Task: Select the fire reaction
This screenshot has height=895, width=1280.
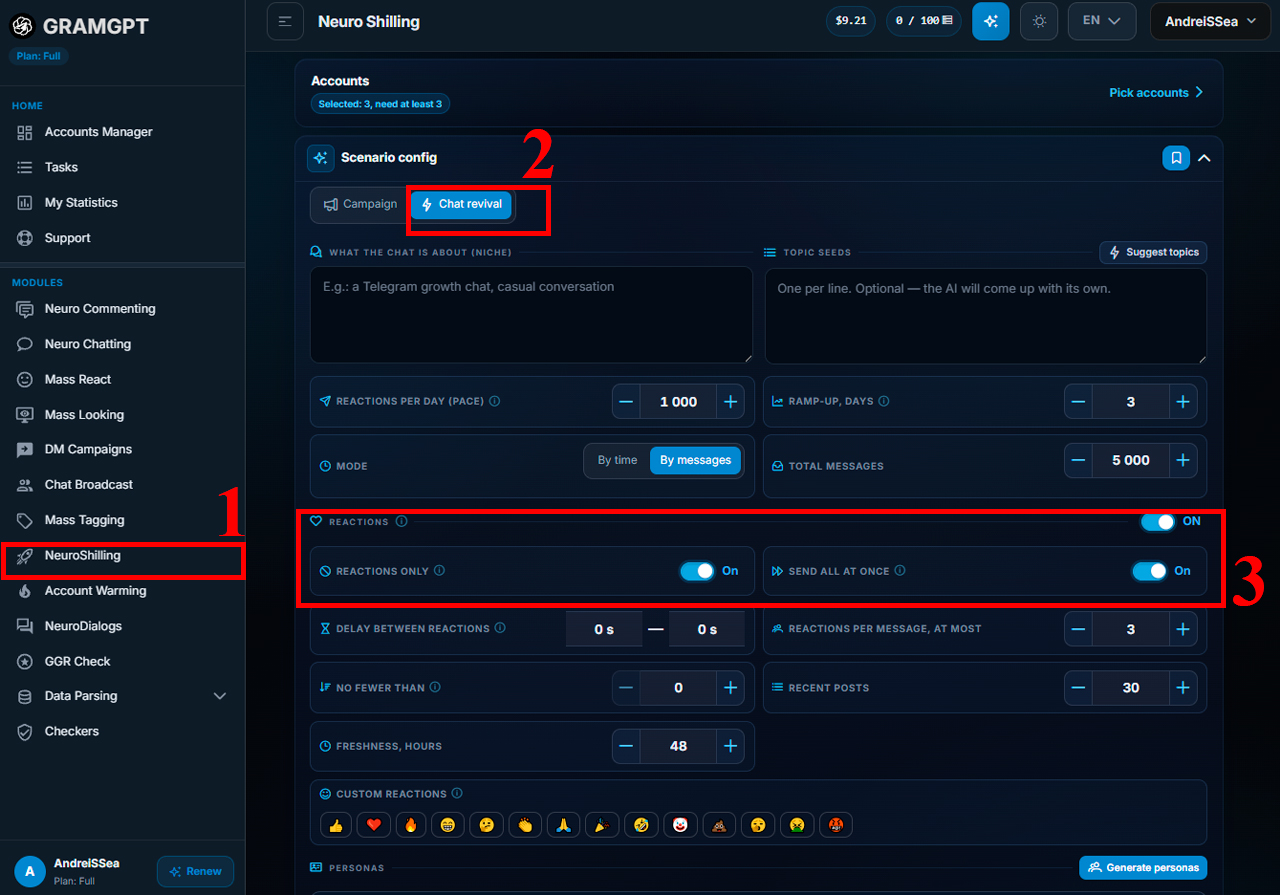Action: (x=410, y=825)
